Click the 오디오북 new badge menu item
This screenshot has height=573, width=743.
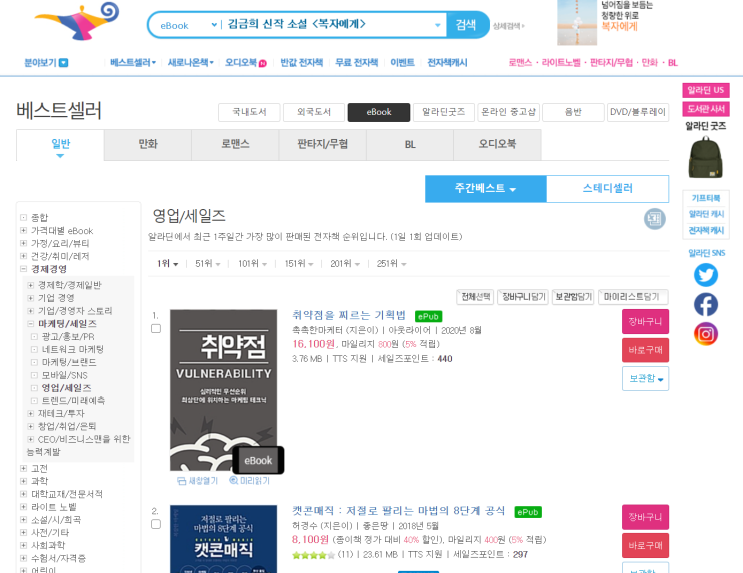(245, 63)
